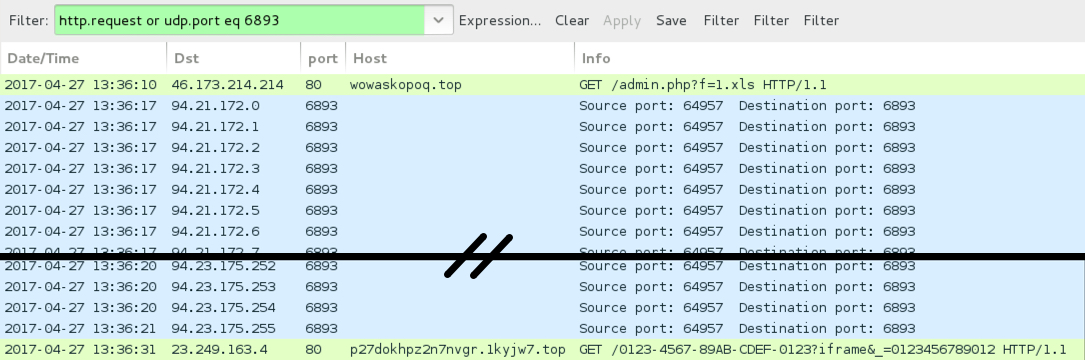Click destination cell 23.249.163.4

(x=219, y=350)
